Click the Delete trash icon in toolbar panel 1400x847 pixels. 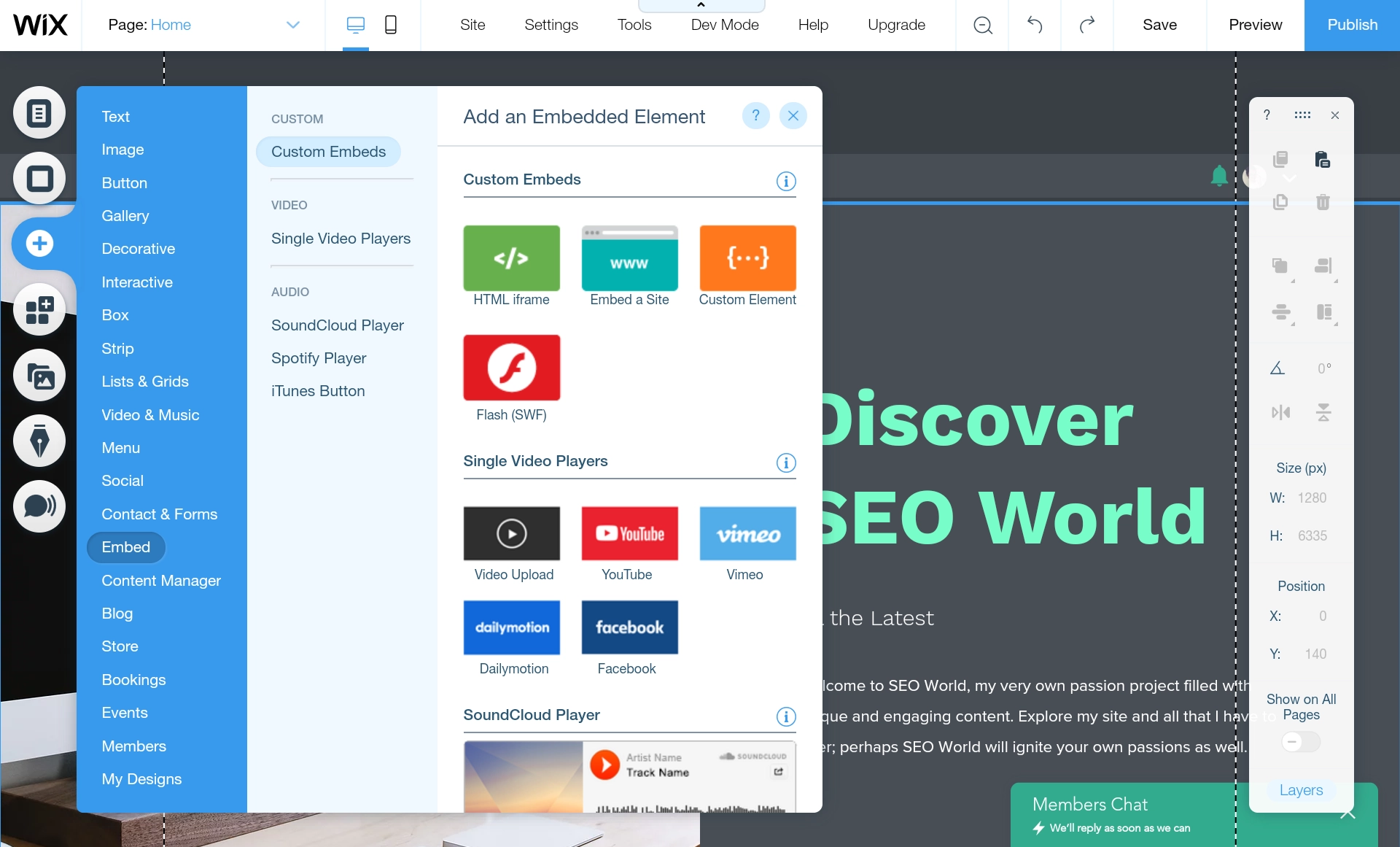pos(1323,202)
